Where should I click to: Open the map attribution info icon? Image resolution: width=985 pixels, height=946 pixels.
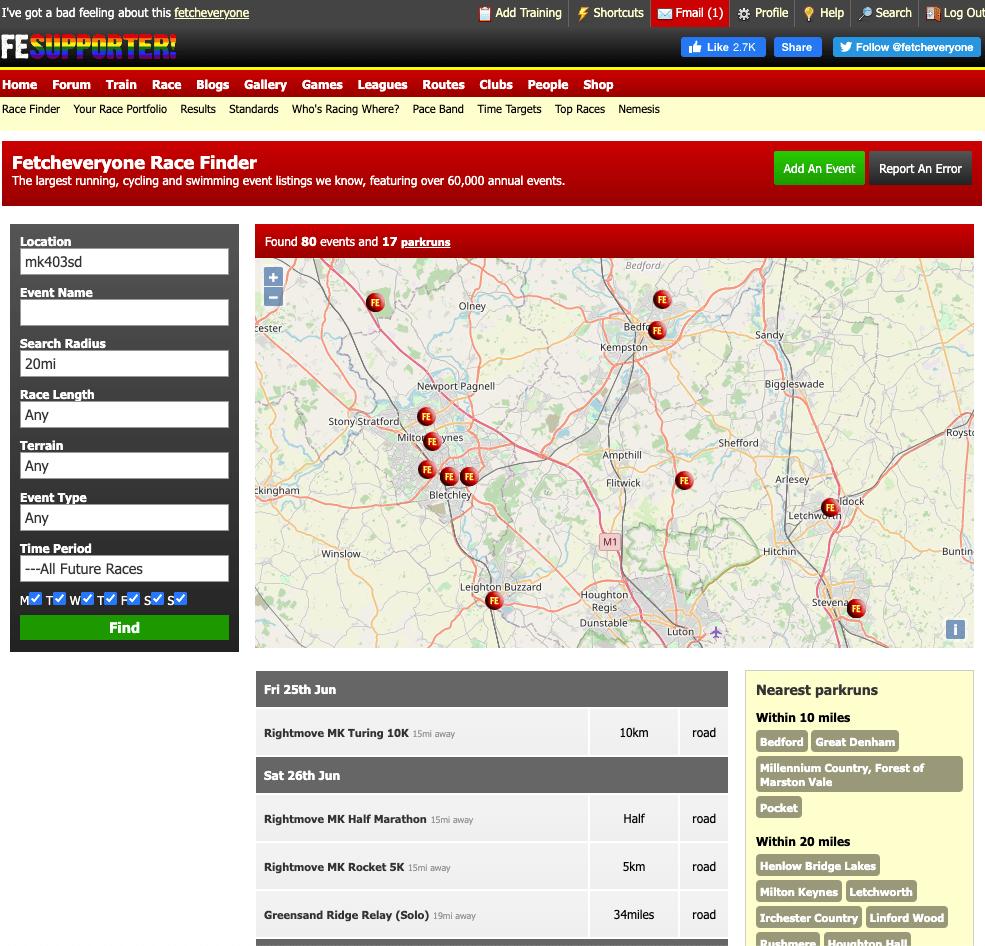point(955,629)
